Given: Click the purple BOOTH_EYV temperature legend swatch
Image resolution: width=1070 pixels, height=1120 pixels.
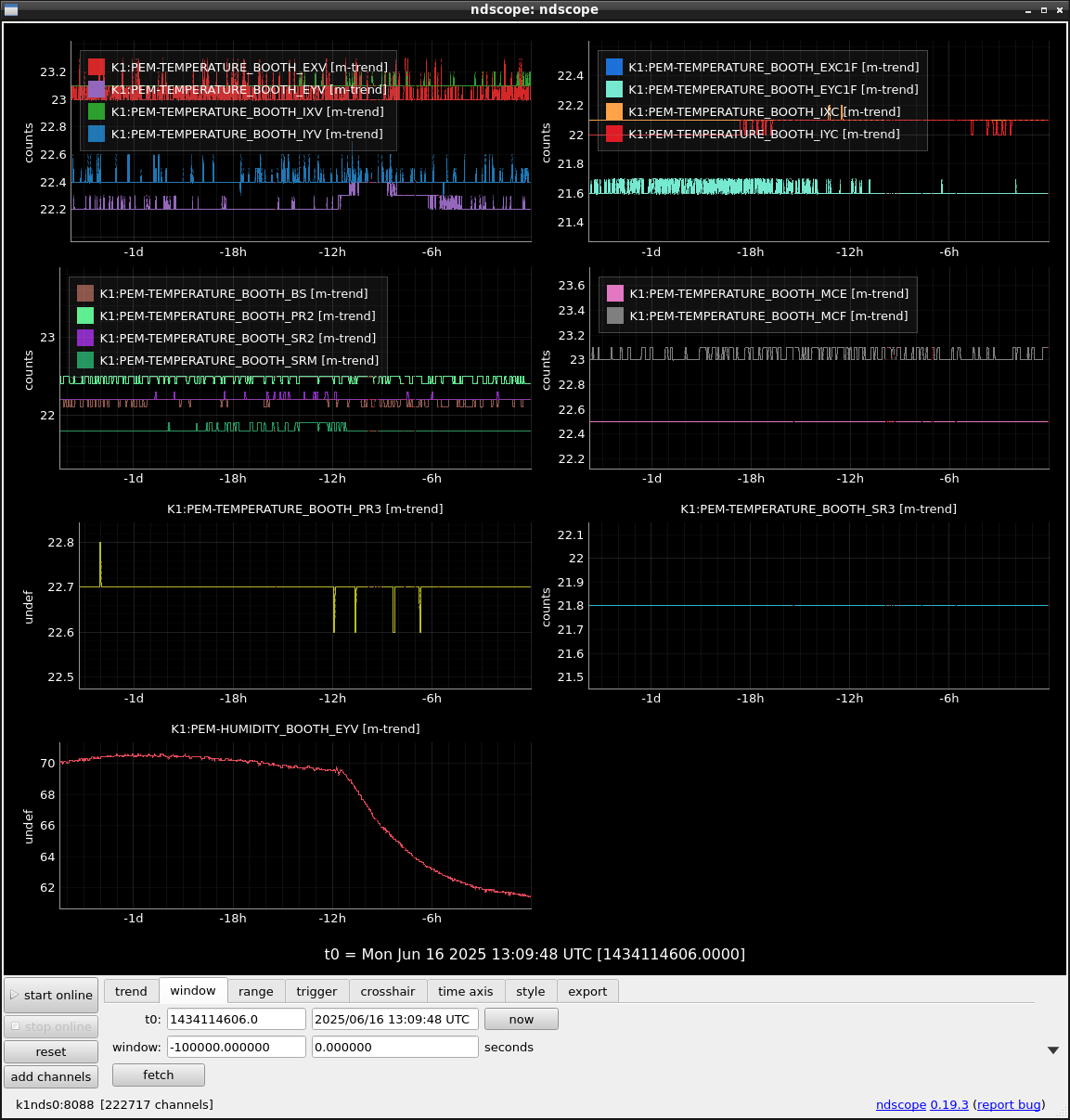Looking at the screenshot, I should point(97,89).
